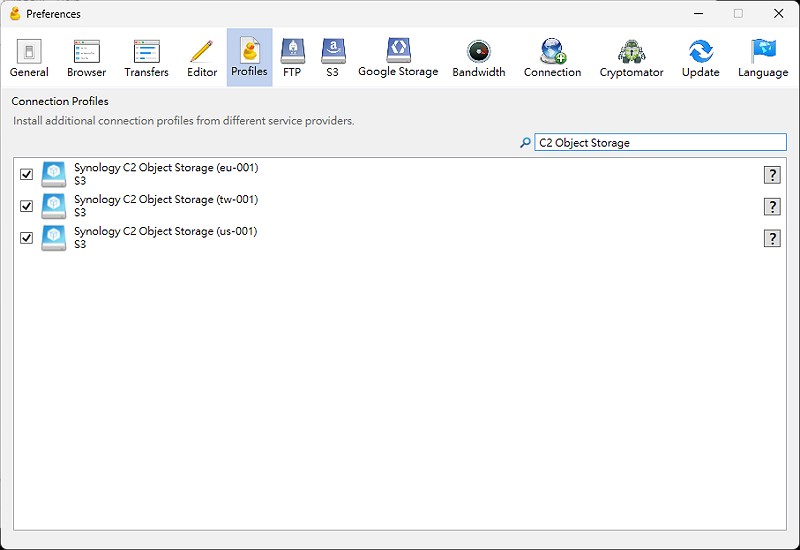This screenshot has width=800, height=550.
Task: Click the us-001 profile drive icon
Action: (54, 237)
